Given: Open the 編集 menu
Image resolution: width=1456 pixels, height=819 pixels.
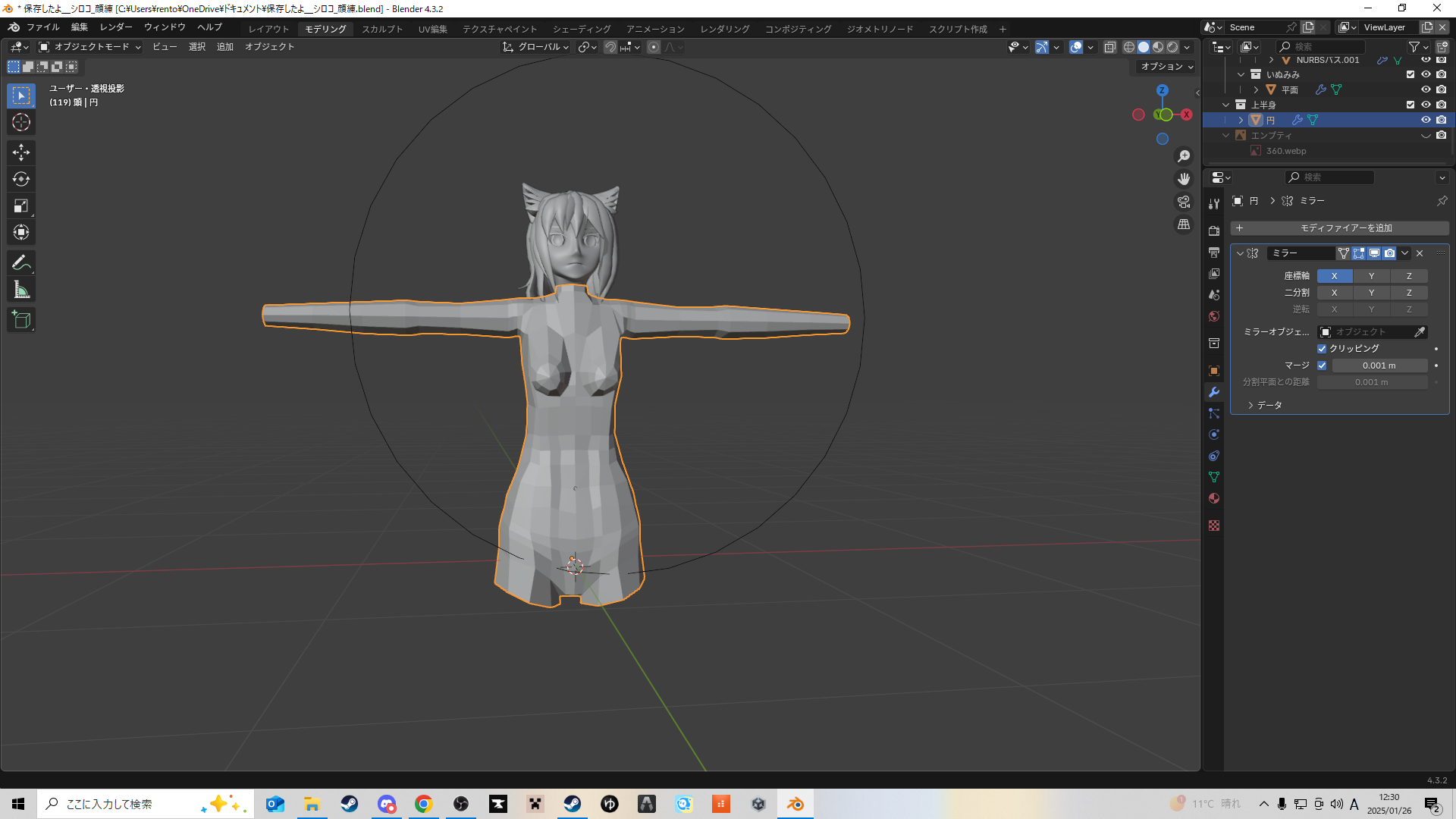Looking at the screenshot, I should 79,27.
